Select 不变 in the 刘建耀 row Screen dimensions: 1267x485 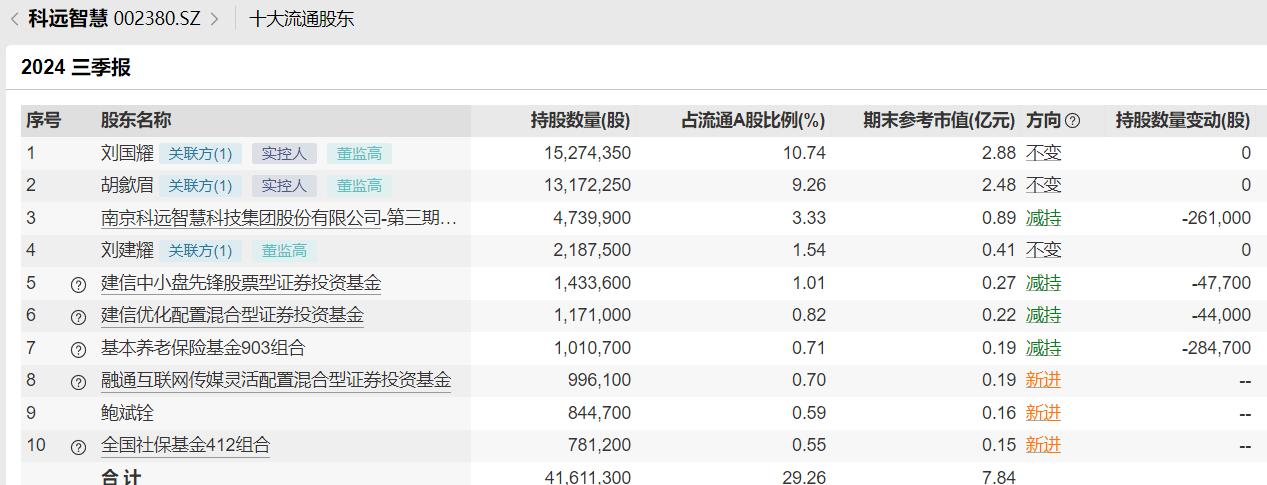pyautogui.click(x=1043, y=250)
